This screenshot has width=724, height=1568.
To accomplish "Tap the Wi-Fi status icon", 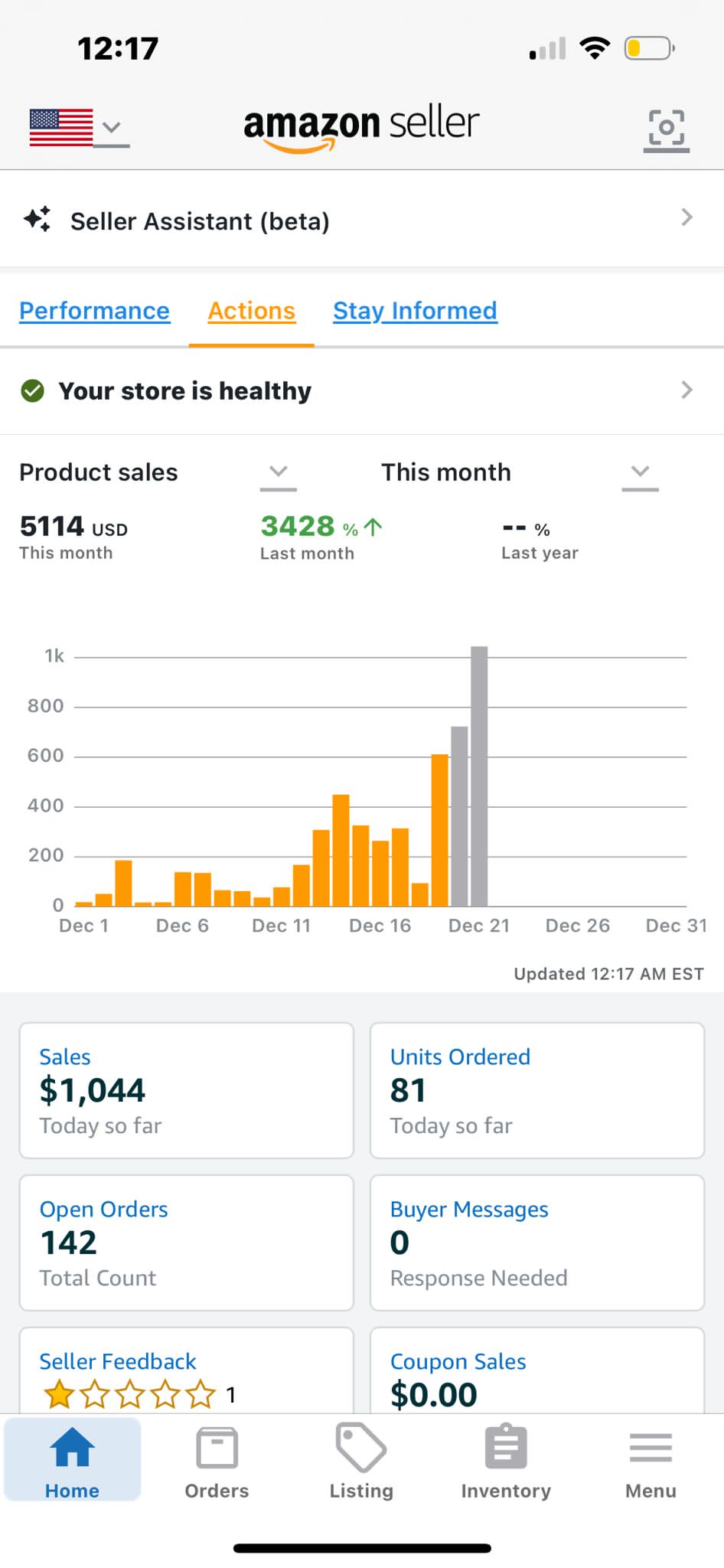I will point(595,48).
